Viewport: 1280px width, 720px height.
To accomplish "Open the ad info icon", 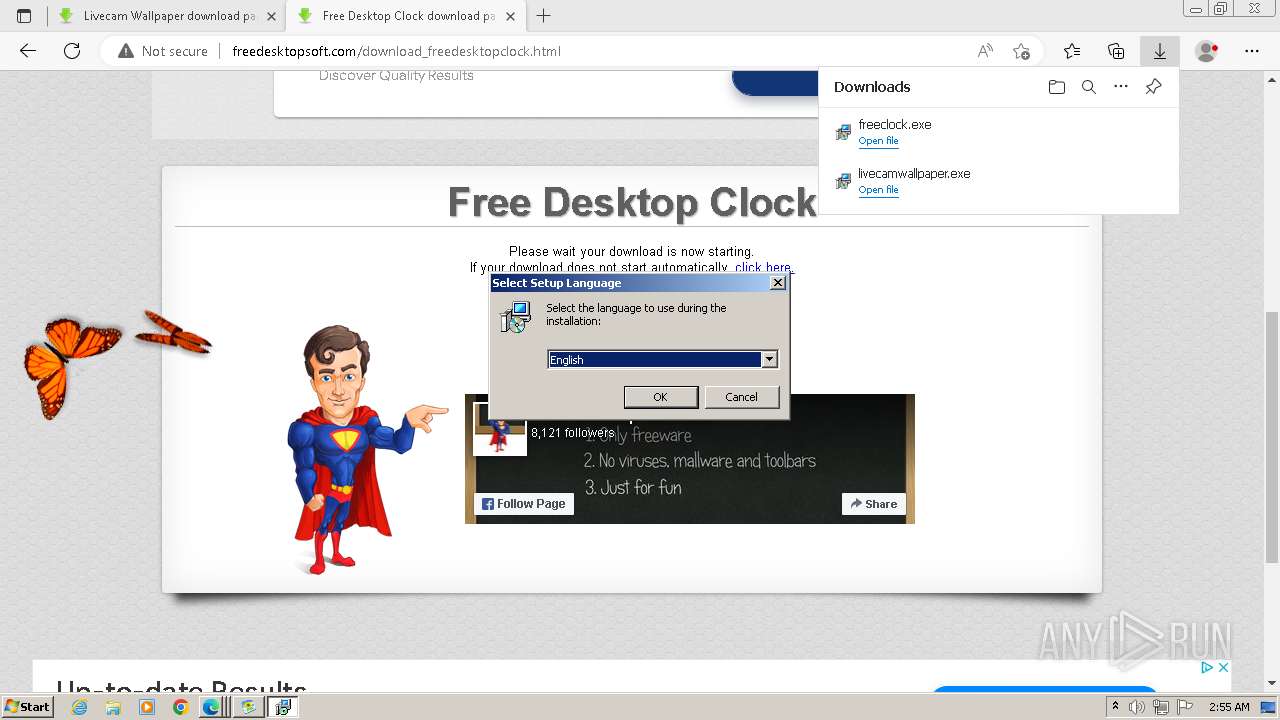I will (x=1207, y=667).
